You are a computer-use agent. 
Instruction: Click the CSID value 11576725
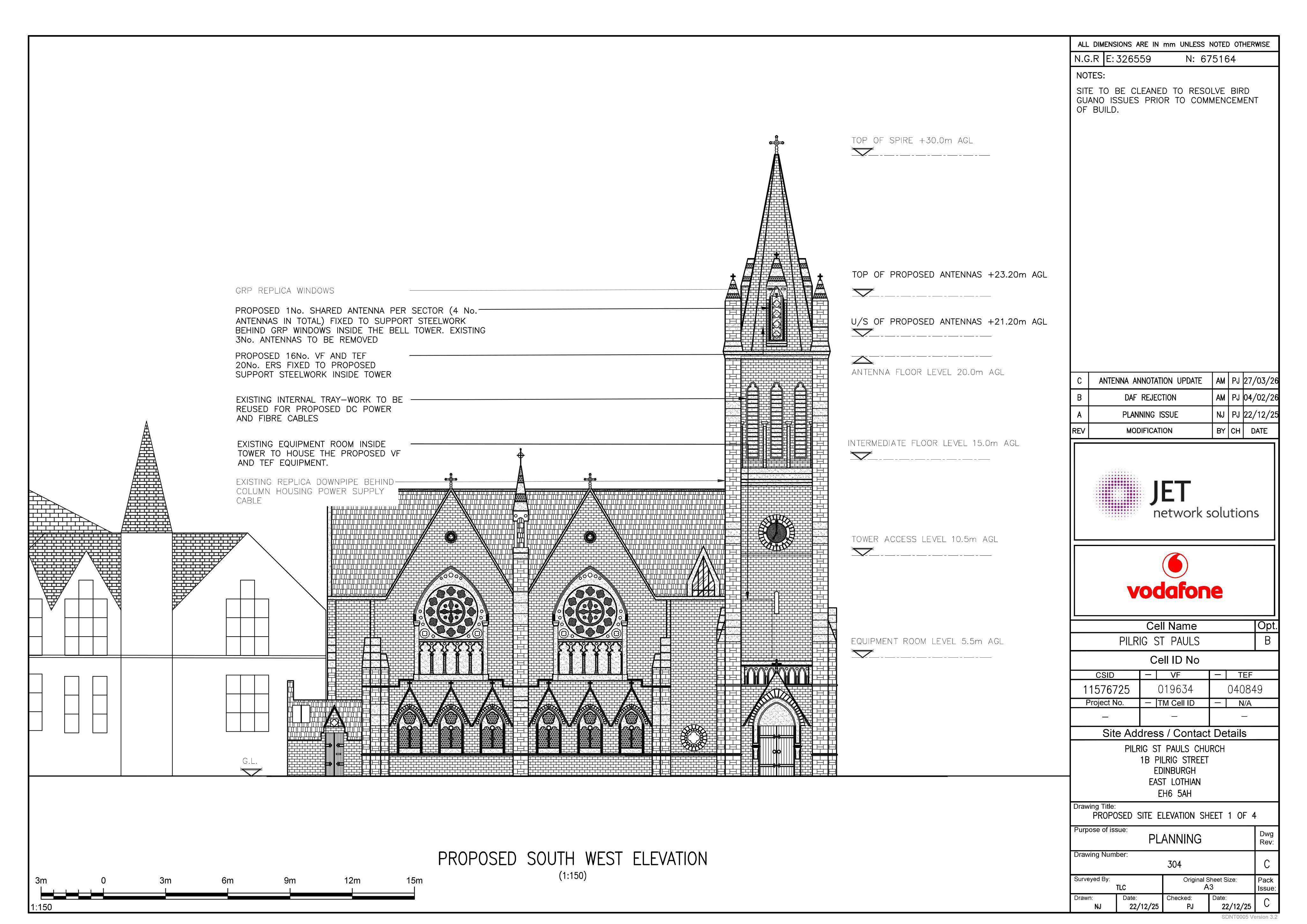1105,690
